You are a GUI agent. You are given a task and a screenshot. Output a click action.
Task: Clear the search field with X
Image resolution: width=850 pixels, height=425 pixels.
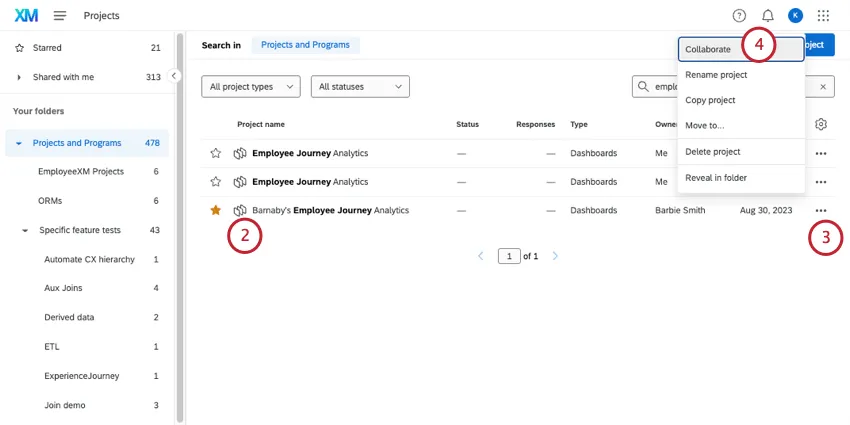pos(823,87)
